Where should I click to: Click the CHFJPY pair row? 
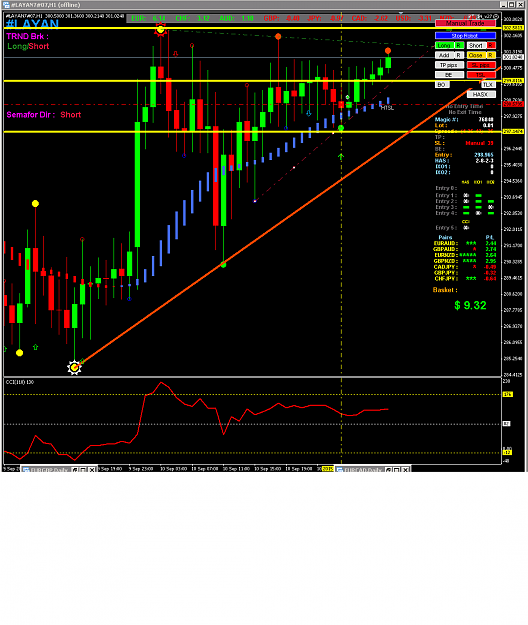tap(465, 279)
